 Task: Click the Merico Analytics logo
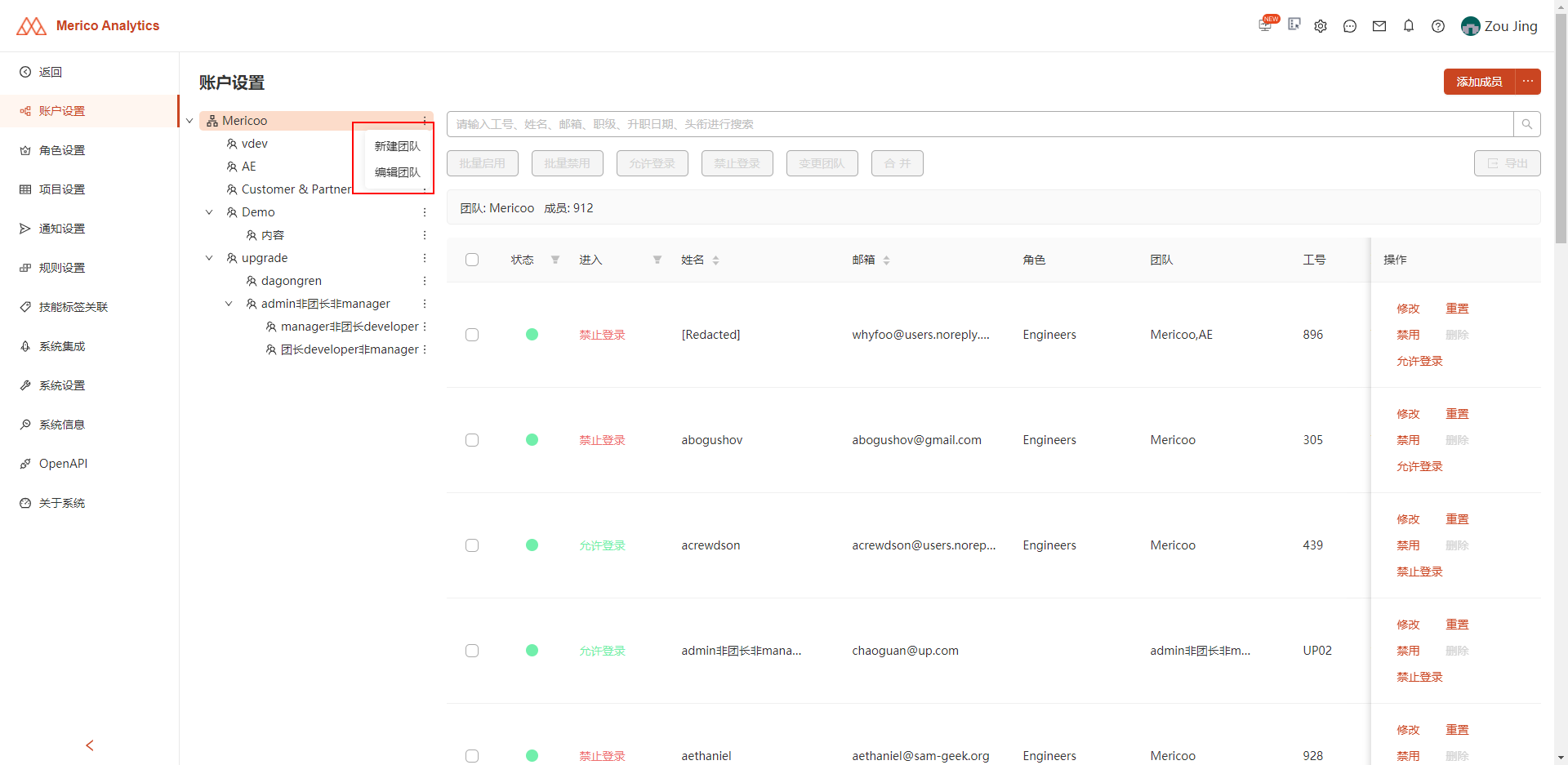[x=88, y=26]
